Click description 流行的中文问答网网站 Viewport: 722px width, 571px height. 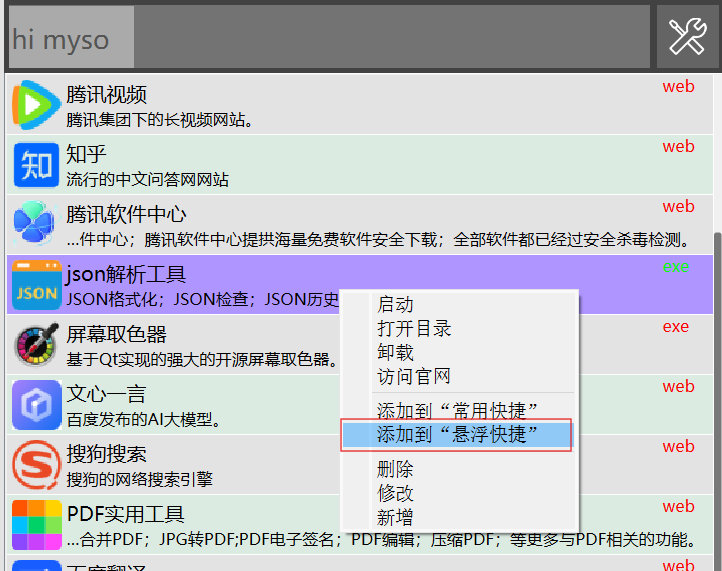(147, 180)
